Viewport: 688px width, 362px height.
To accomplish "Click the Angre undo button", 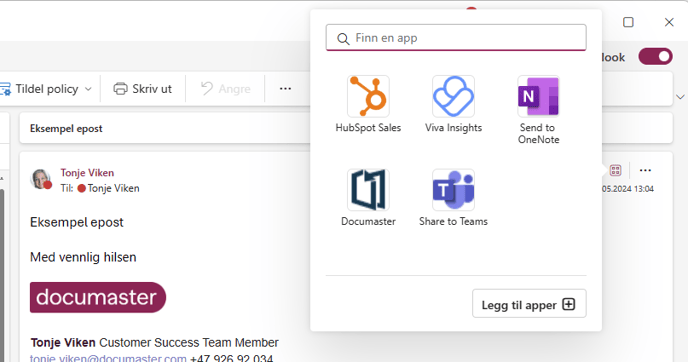I will point(226,89).
